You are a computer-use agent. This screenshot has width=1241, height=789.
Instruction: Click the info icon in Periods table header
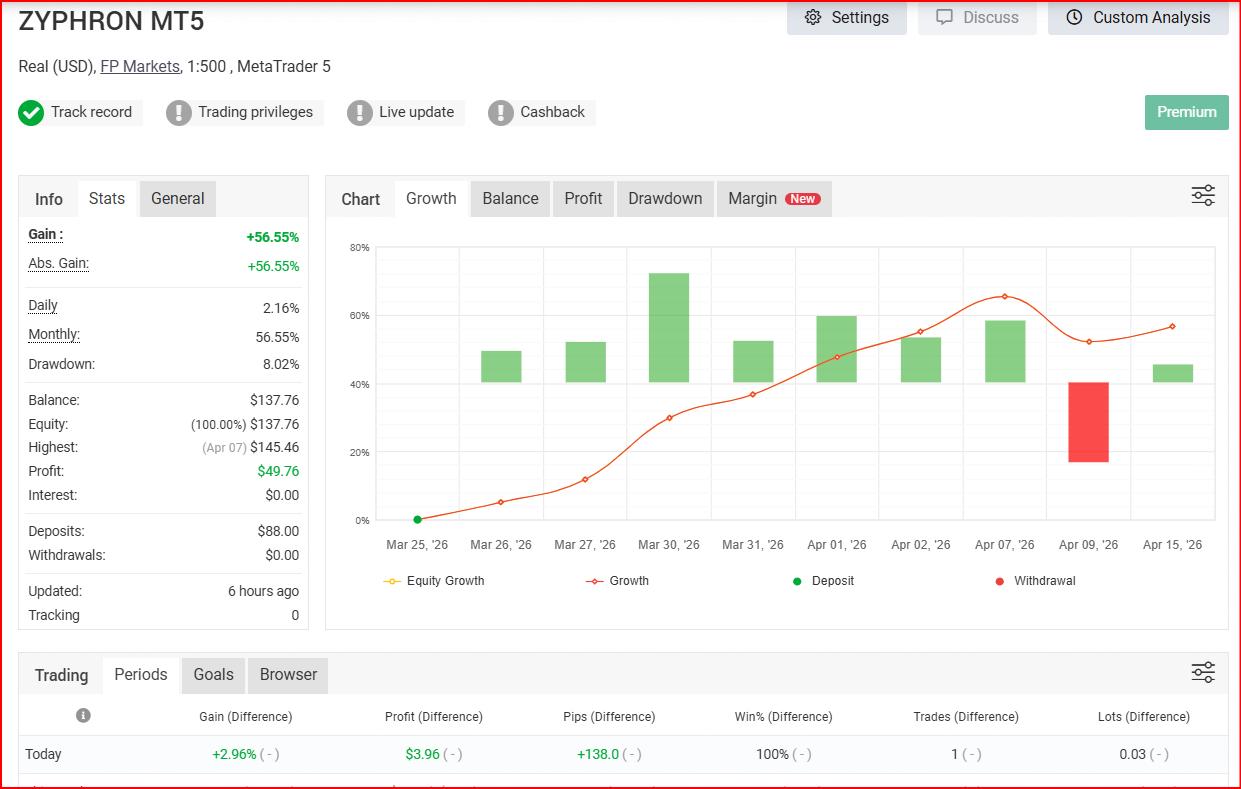(83, 716)
